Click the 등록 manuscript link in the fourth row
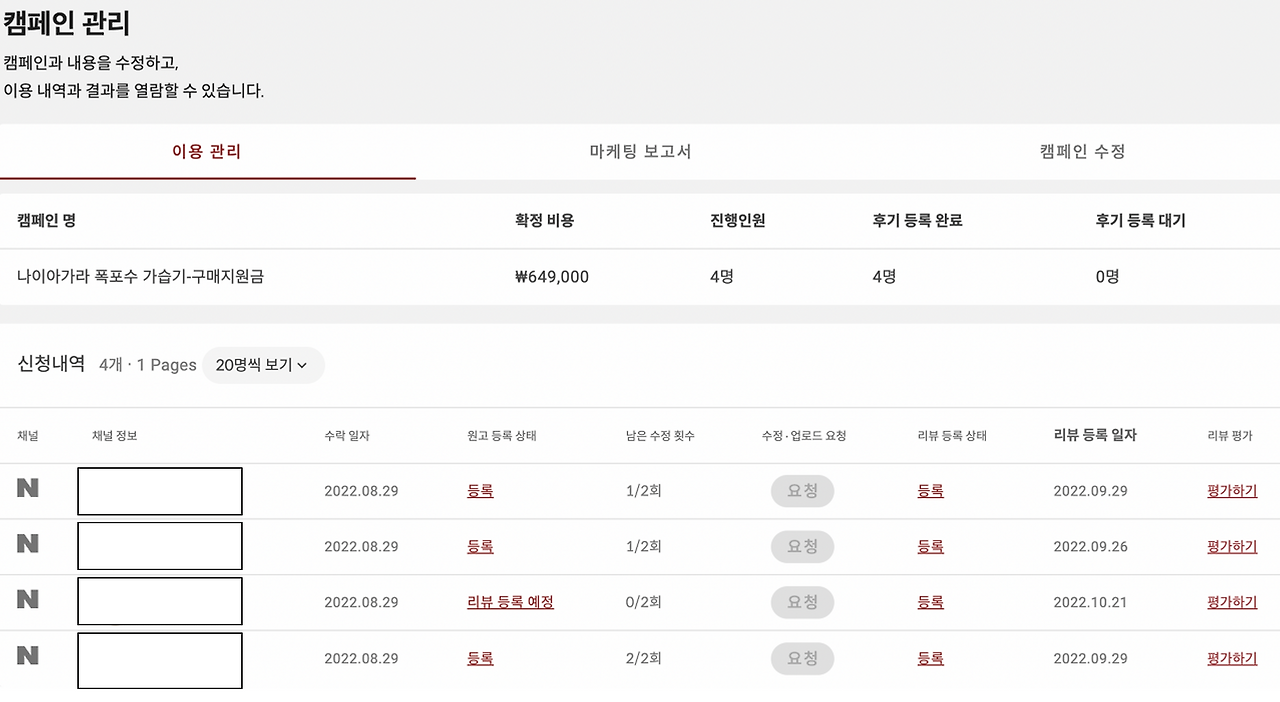 click(x=480, y=659)
